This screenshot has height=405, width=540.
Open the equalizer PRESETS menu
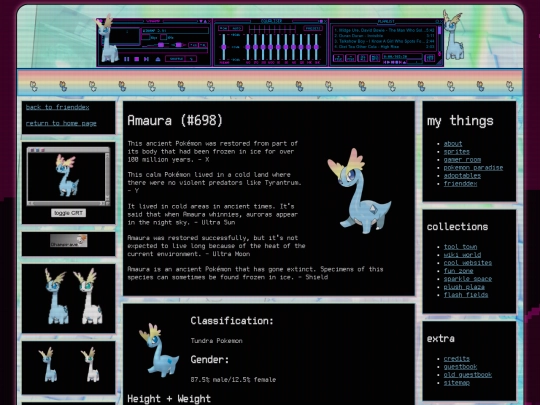tap(313, 28)
